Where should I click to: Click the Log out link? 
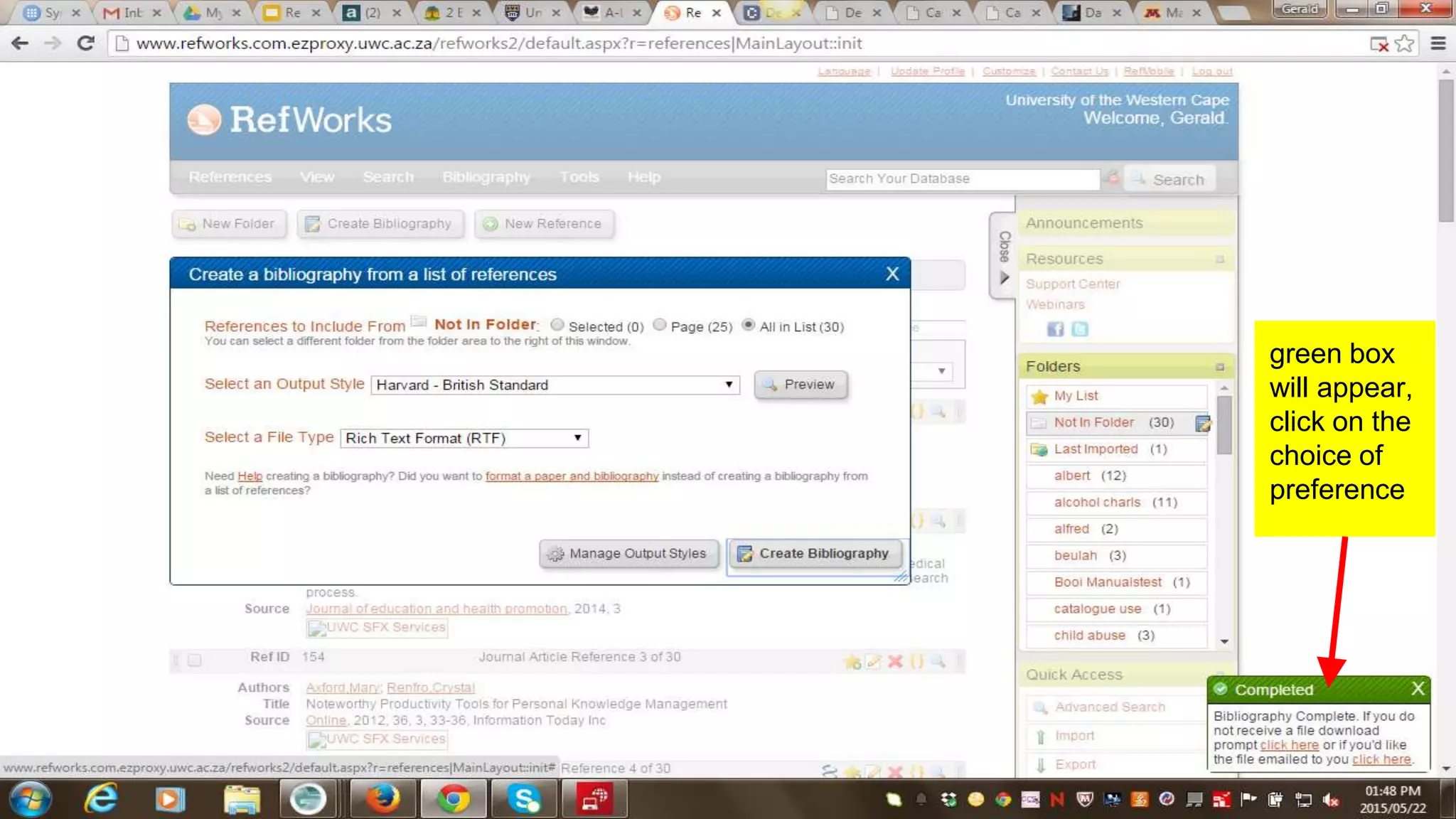(x=1212, y=71)
